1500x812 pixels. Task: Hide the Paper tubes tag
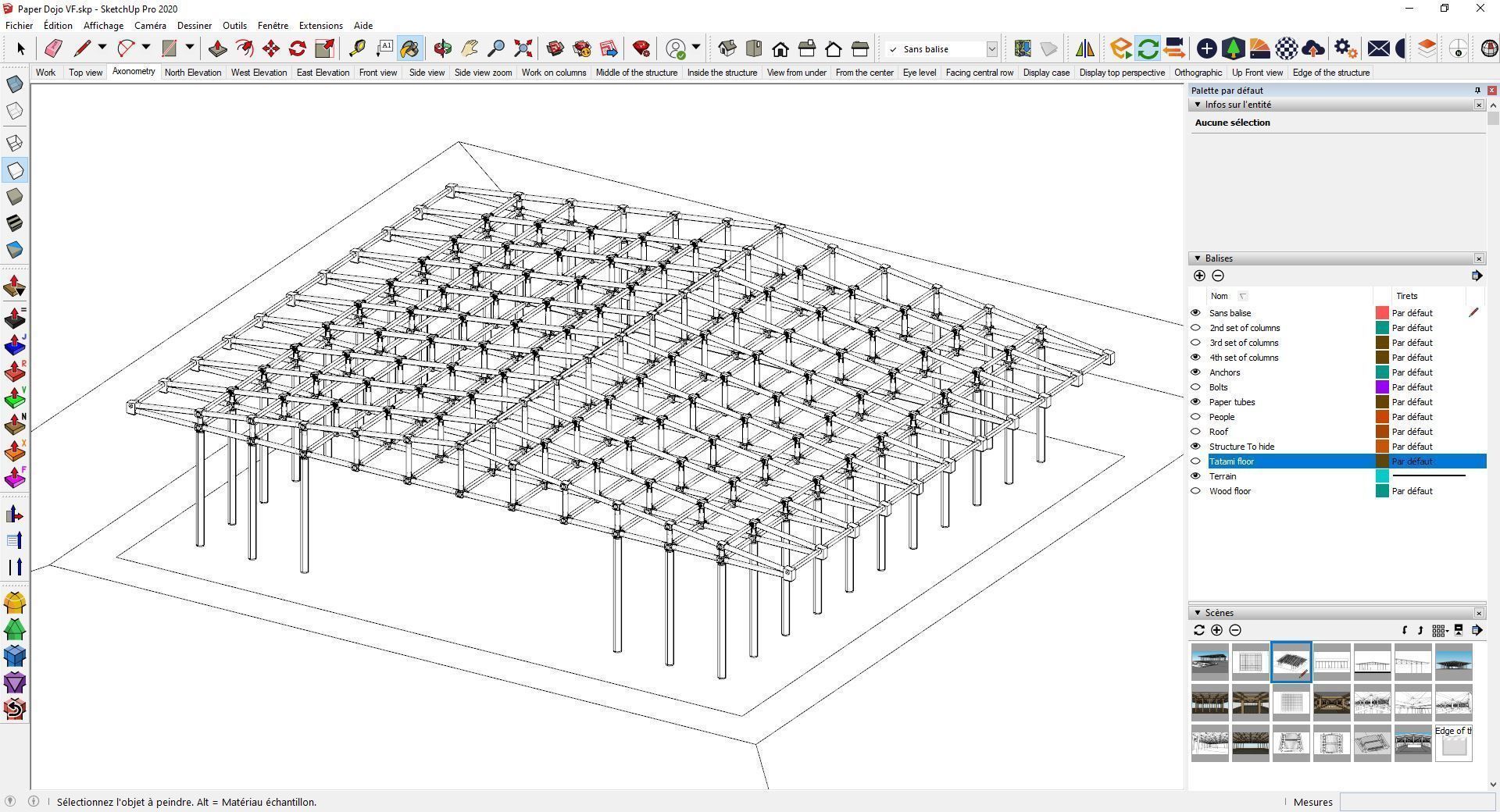[1195, 402]
